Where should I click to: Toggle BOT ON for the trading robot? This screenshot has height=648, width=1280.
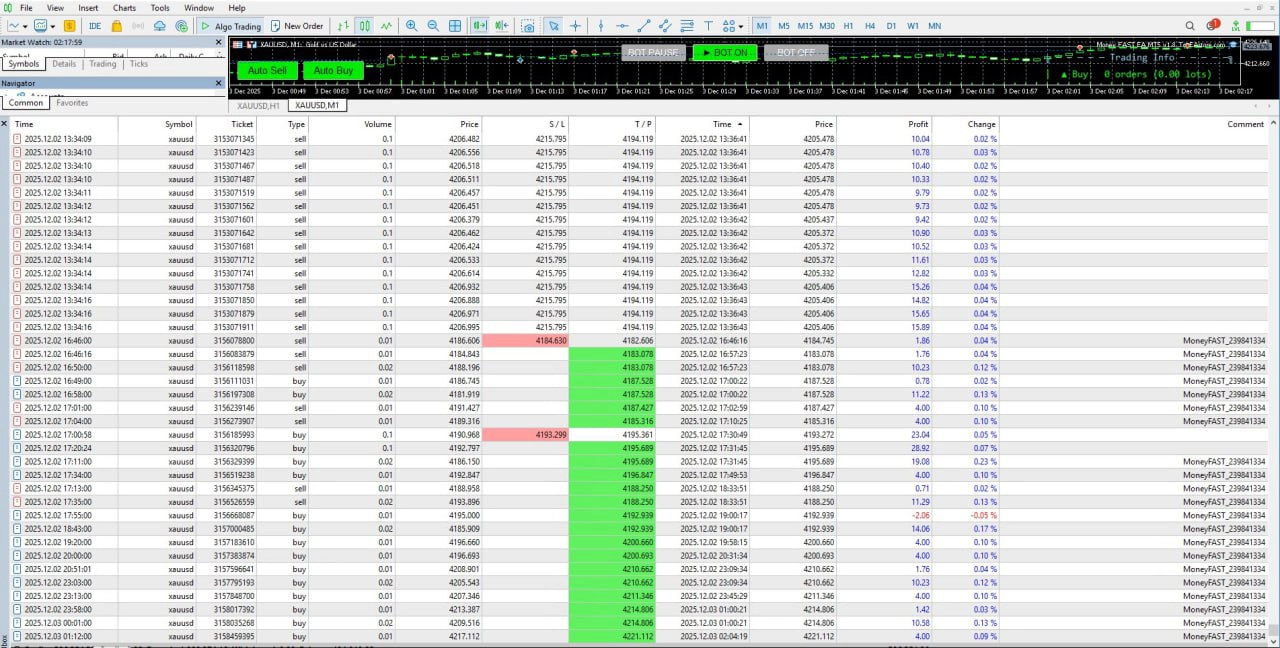pos(724,52)
